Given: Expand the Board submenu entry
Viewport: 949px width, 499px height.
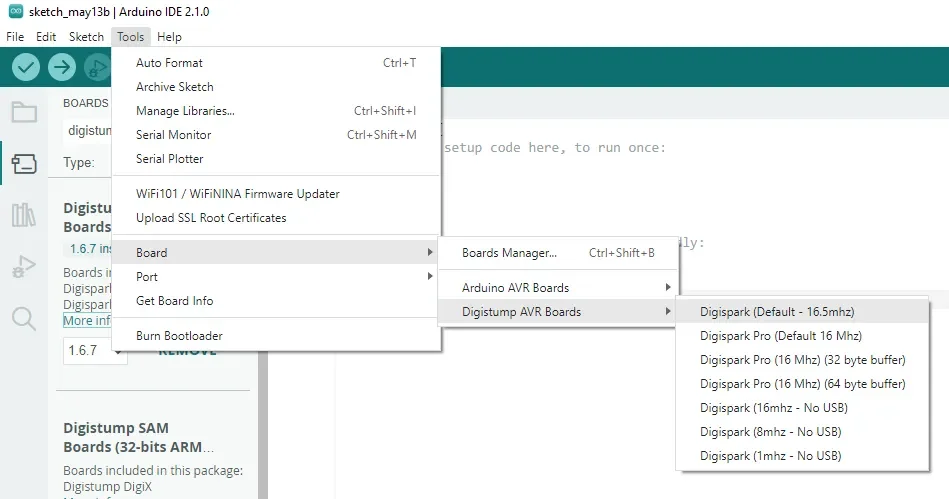Looking at the screenshot, I should (x=276, y=253).
